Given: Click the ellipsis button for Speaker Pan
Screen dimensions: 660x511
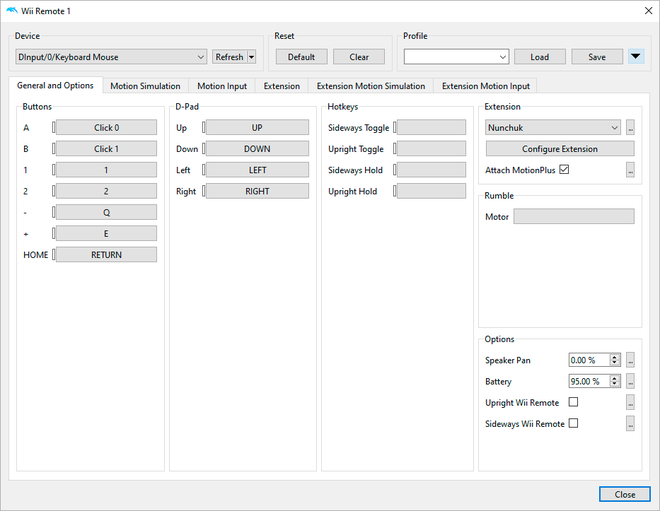Looking at the screenshot, I should (x=630, y=360).
